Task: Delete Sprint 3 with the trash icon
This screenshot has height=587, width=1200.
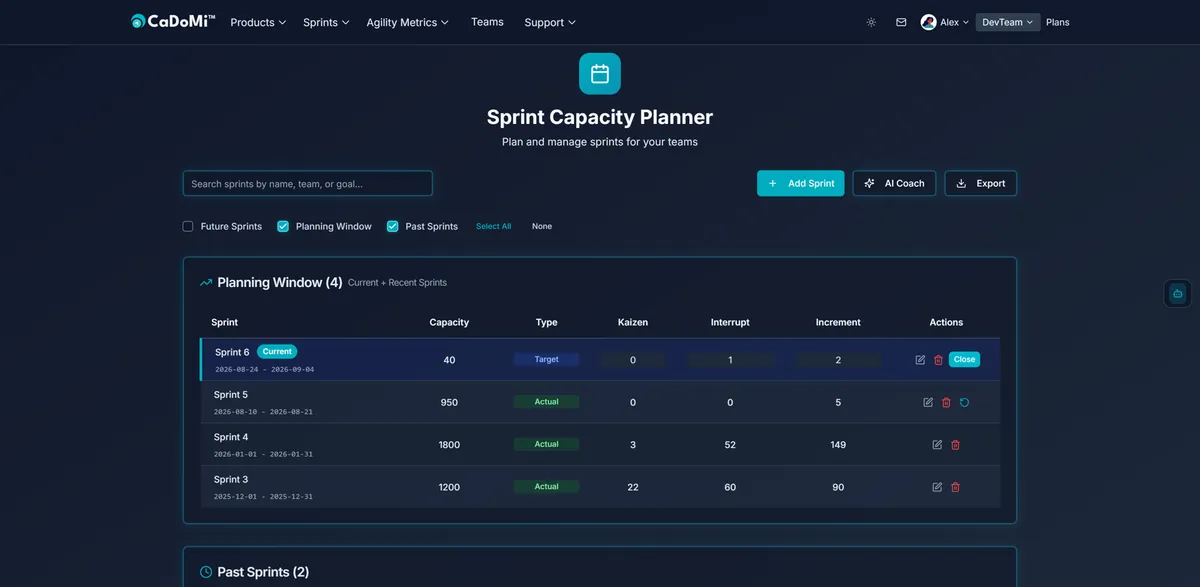Action: (x=955, y=487)
